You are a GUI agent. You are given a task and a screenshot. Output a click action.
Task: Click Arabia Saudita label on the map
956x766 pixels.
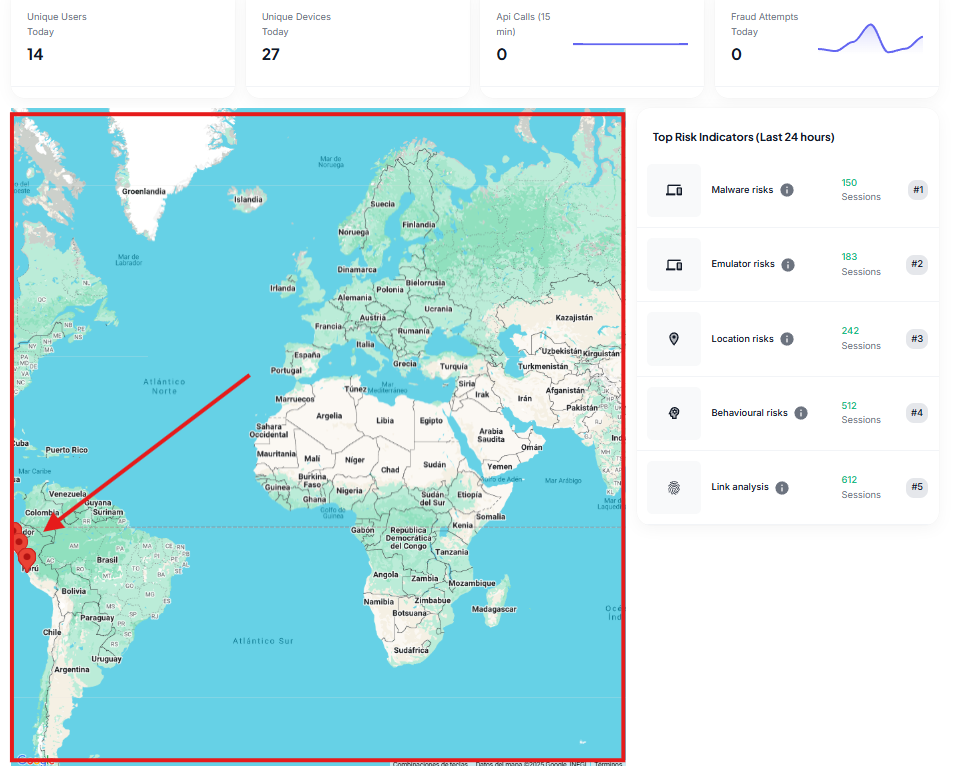(x=491, y=435)
